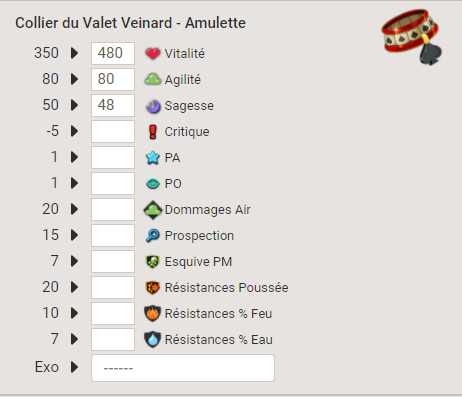Click the Sagesse purple moon icon
Viewport: 462px width, 397px height.
(x=153, y=106)
